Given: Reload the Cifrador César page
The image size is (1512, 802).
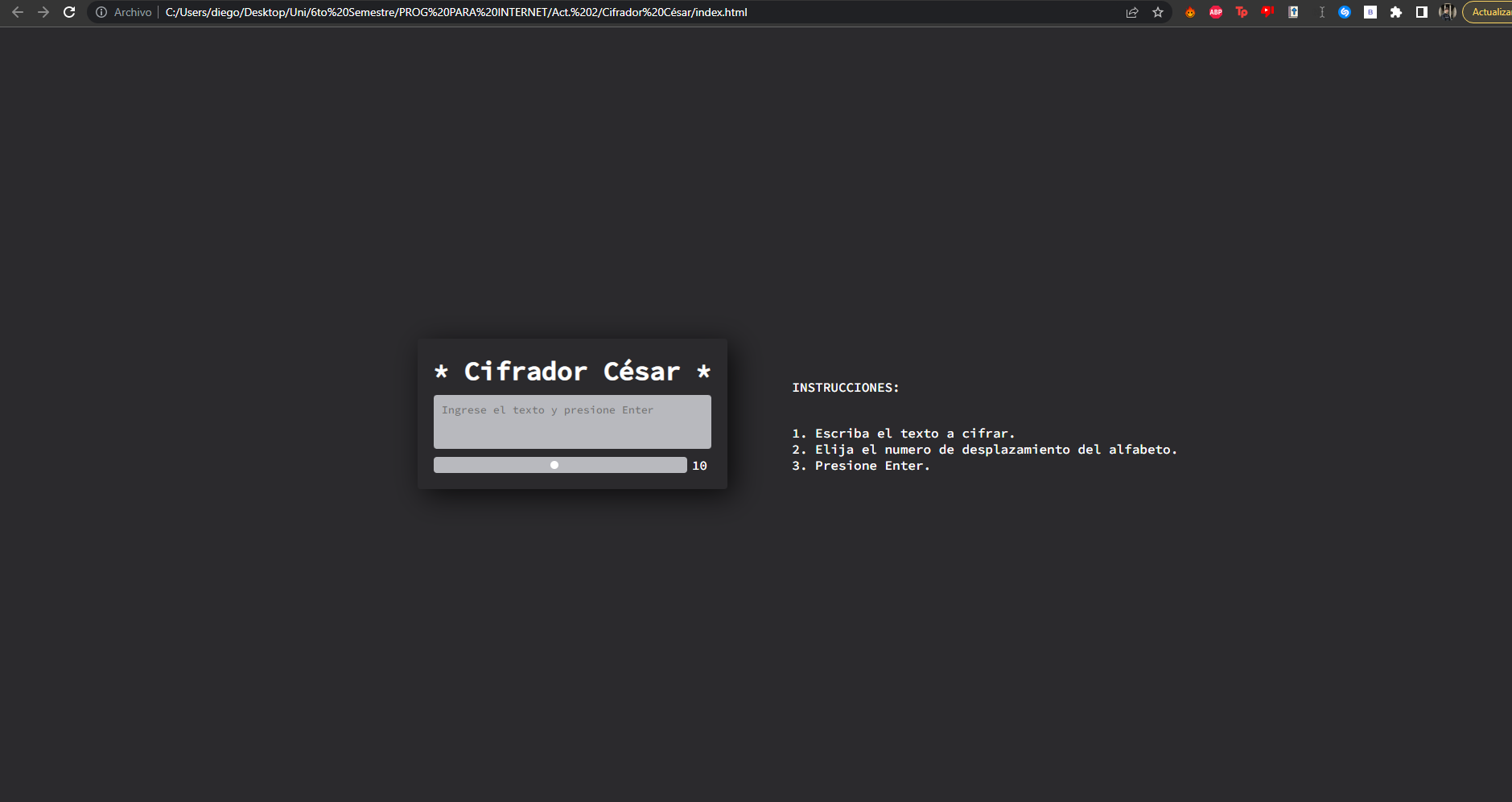Looking at the screenshot, I should pyautogui.click(x=69, y=12).
